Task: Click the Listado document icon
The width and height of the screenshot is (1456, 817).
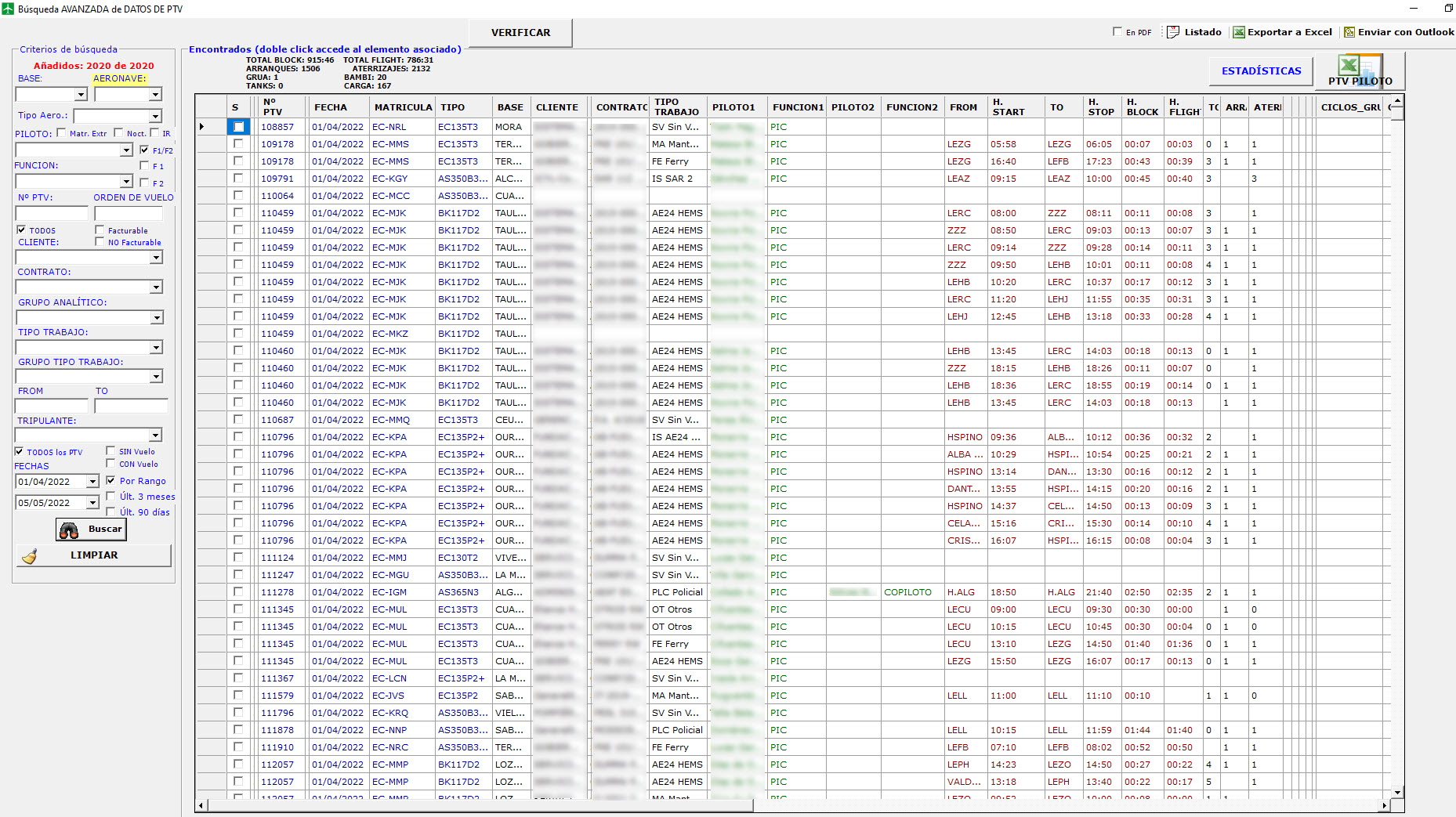Action: point(1173,32)
